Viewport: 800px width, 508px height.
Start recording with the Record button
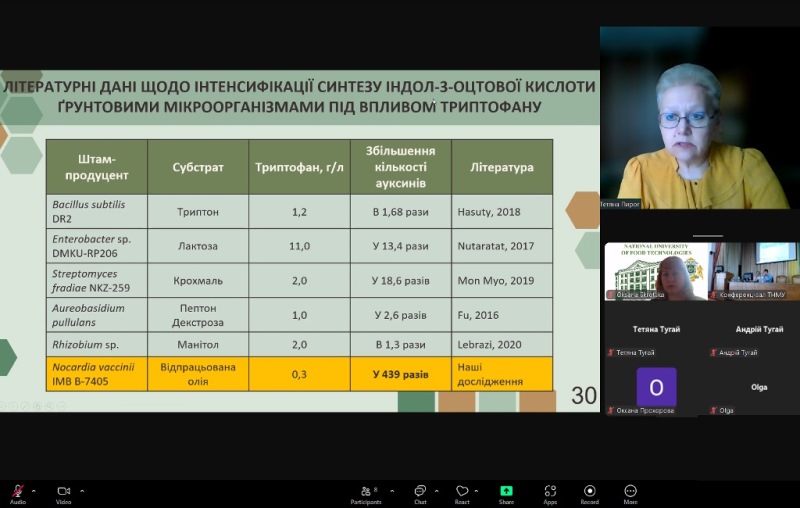[x=589, y=494]
